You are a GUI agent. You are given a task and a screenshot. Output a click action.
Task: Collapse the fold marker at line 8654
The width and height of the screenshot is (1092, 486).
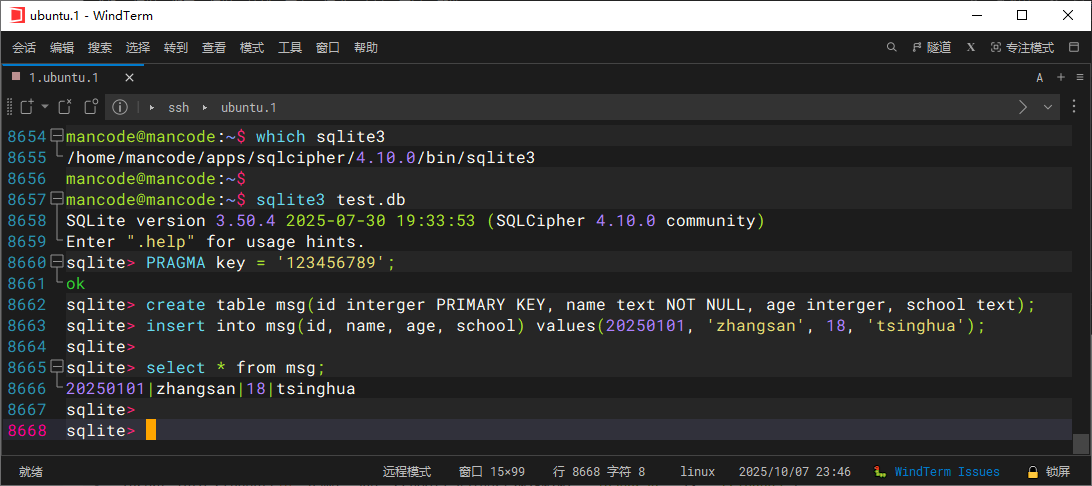coord(57,136)
